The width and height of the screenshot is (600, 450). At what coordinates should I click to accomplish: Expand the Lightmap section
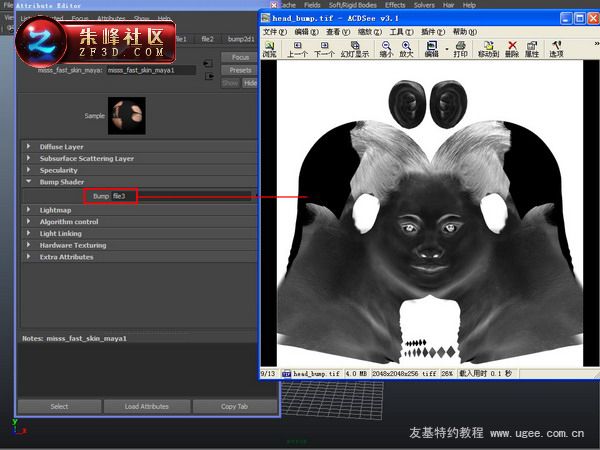[x=29, y=210]
